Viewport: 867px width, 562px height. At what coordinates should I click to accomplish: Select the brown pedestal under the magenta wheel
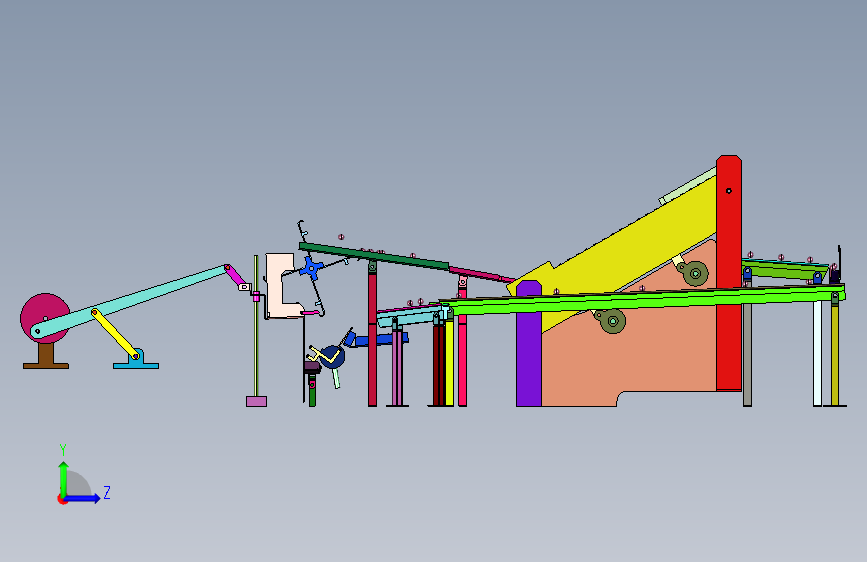click(46, 356)
